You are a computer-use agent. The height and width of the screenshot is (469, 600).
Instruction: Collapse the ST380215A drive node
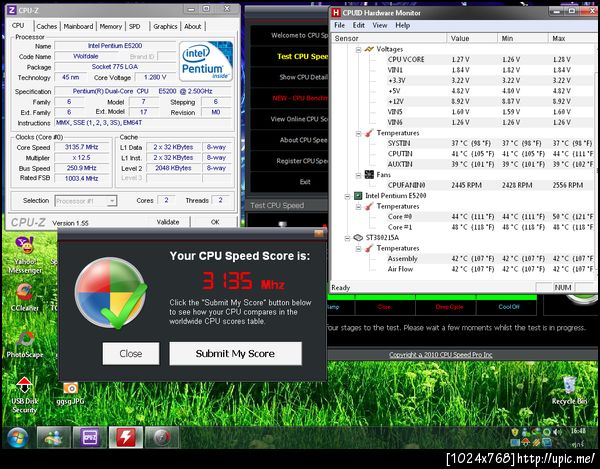[347, 238]
